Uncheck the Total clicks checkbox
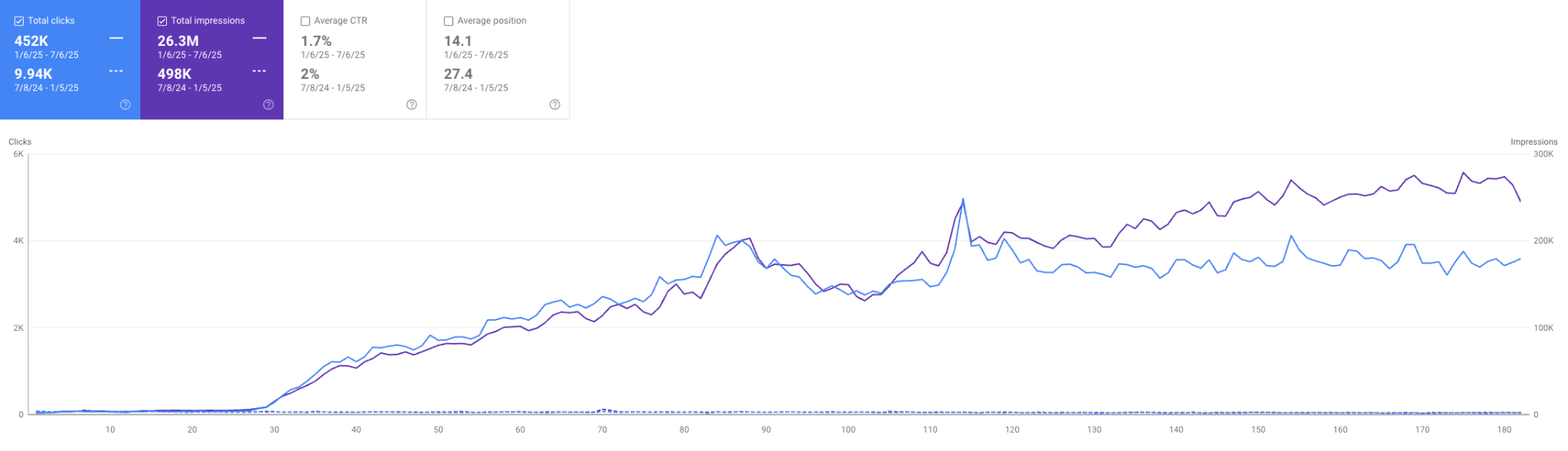The height and width of the screenshot is (451, 1568). [19, 21]
